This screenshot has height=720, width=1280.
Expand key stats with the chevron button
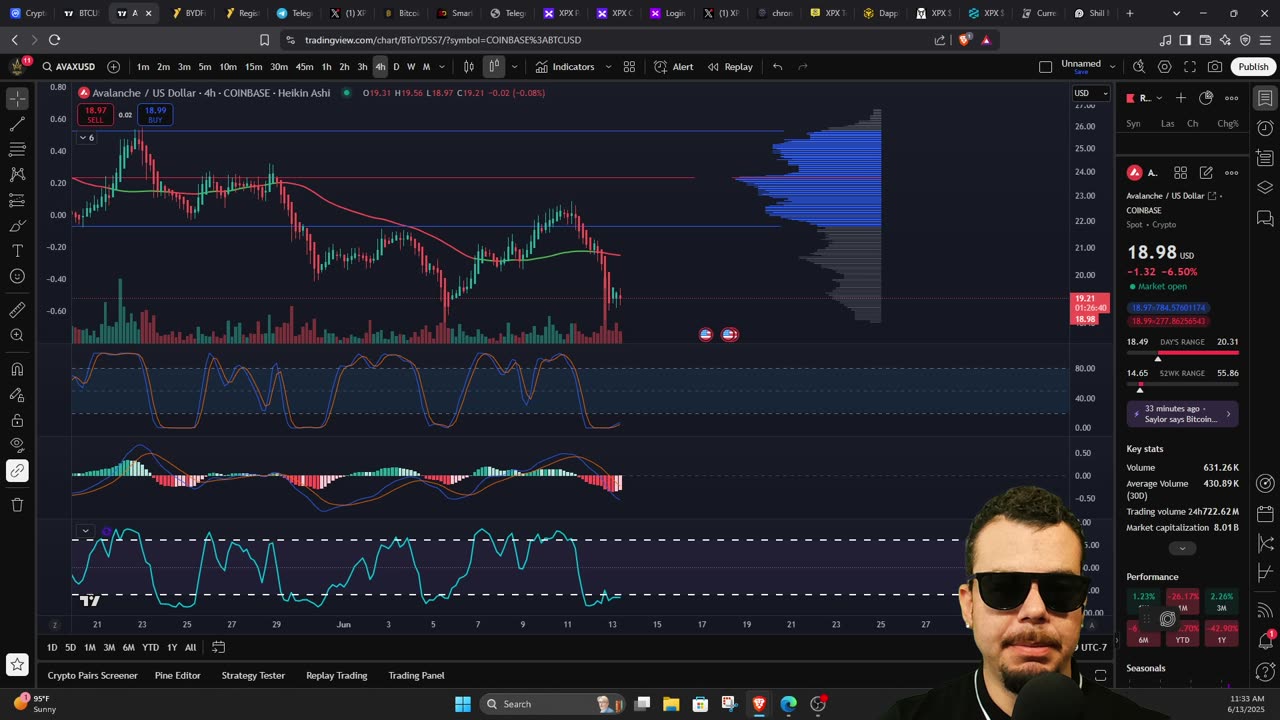point(1182,548)
